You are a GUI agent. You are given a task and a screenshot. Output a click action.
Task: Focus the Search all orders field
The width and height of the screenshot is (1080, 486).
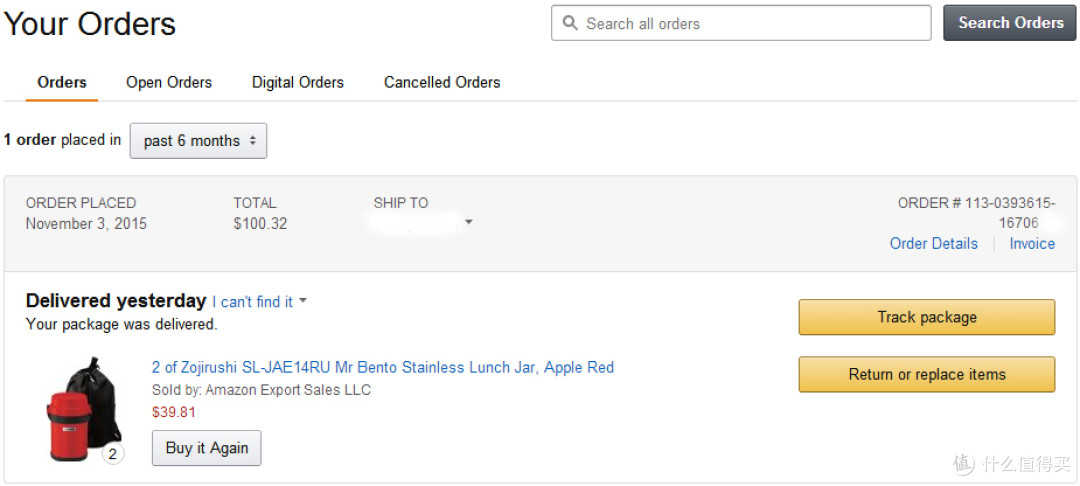pyautogui.click(x=741, y=23)
